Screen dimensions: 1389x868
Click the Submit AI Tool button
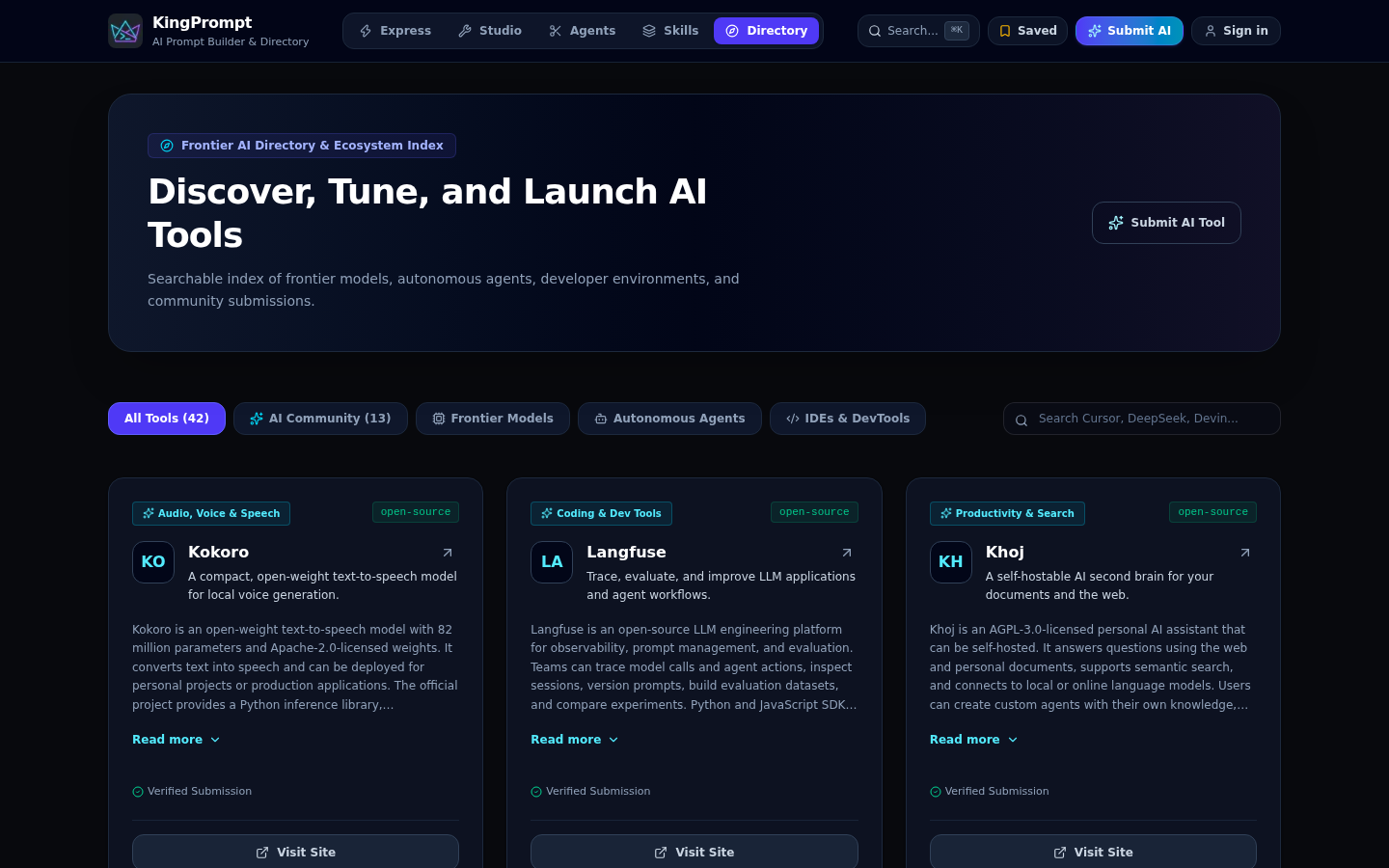coord(1166,223)
